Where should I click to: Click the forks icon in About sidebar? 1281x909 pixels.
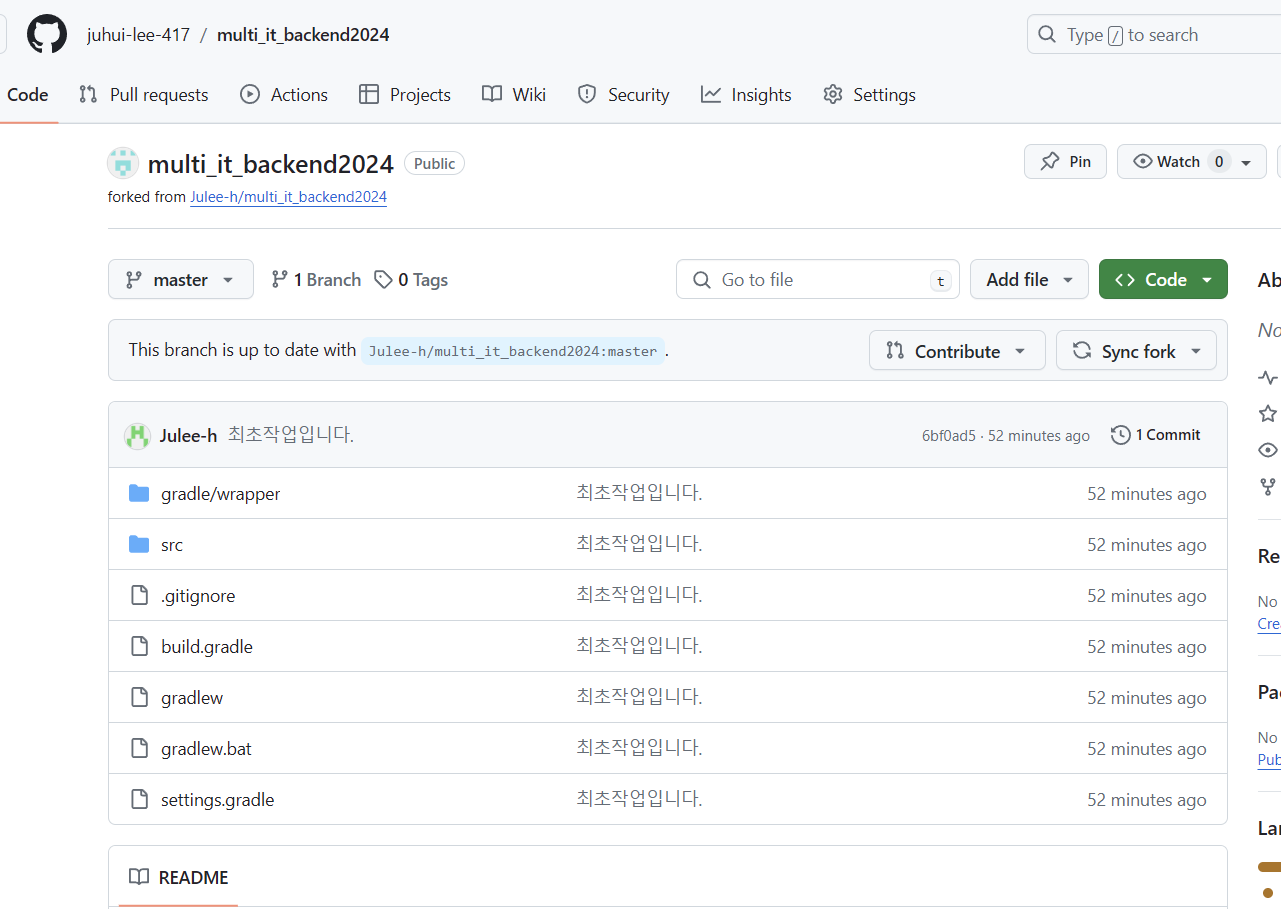[1268, 487]
